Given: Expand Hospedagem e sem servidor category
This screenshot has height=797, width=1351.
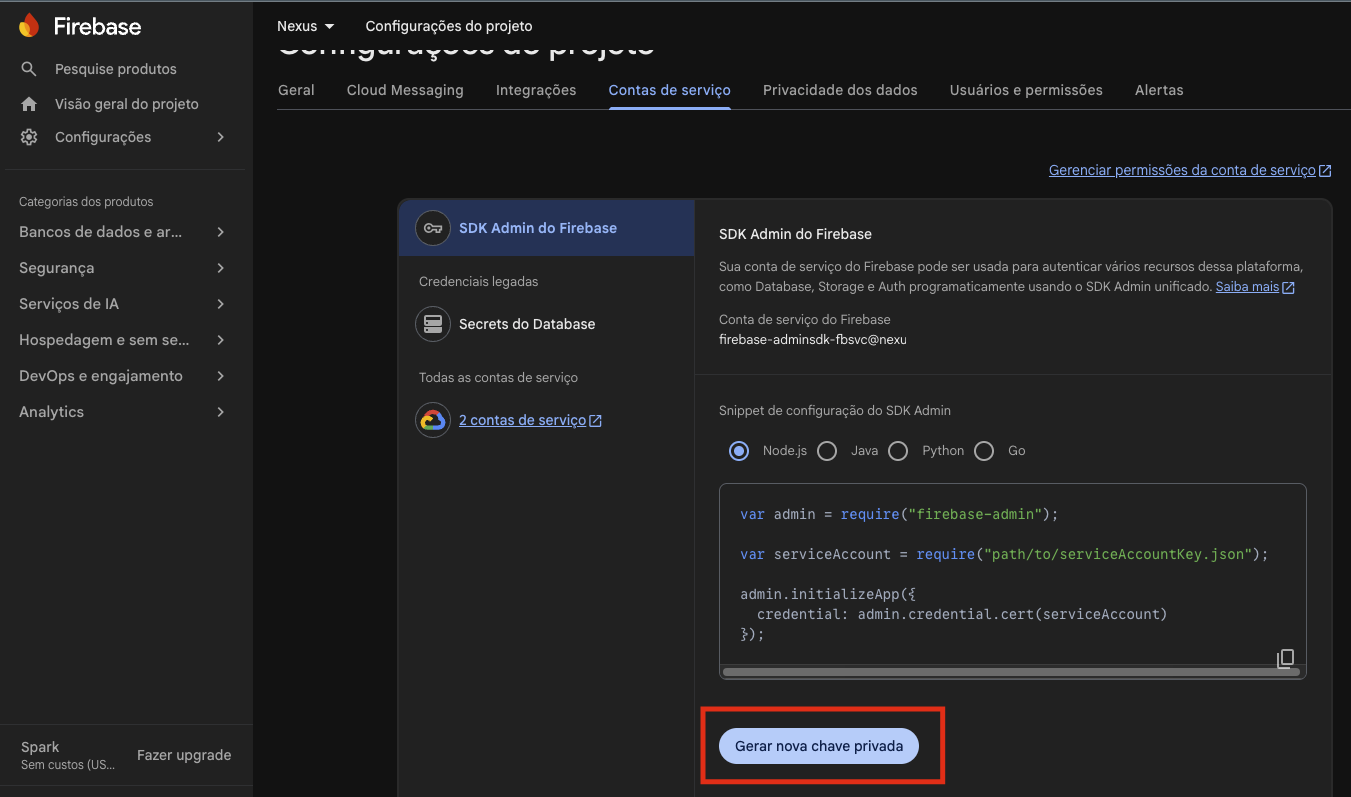Looking at the screenshot, I should [x=221, y=340].
